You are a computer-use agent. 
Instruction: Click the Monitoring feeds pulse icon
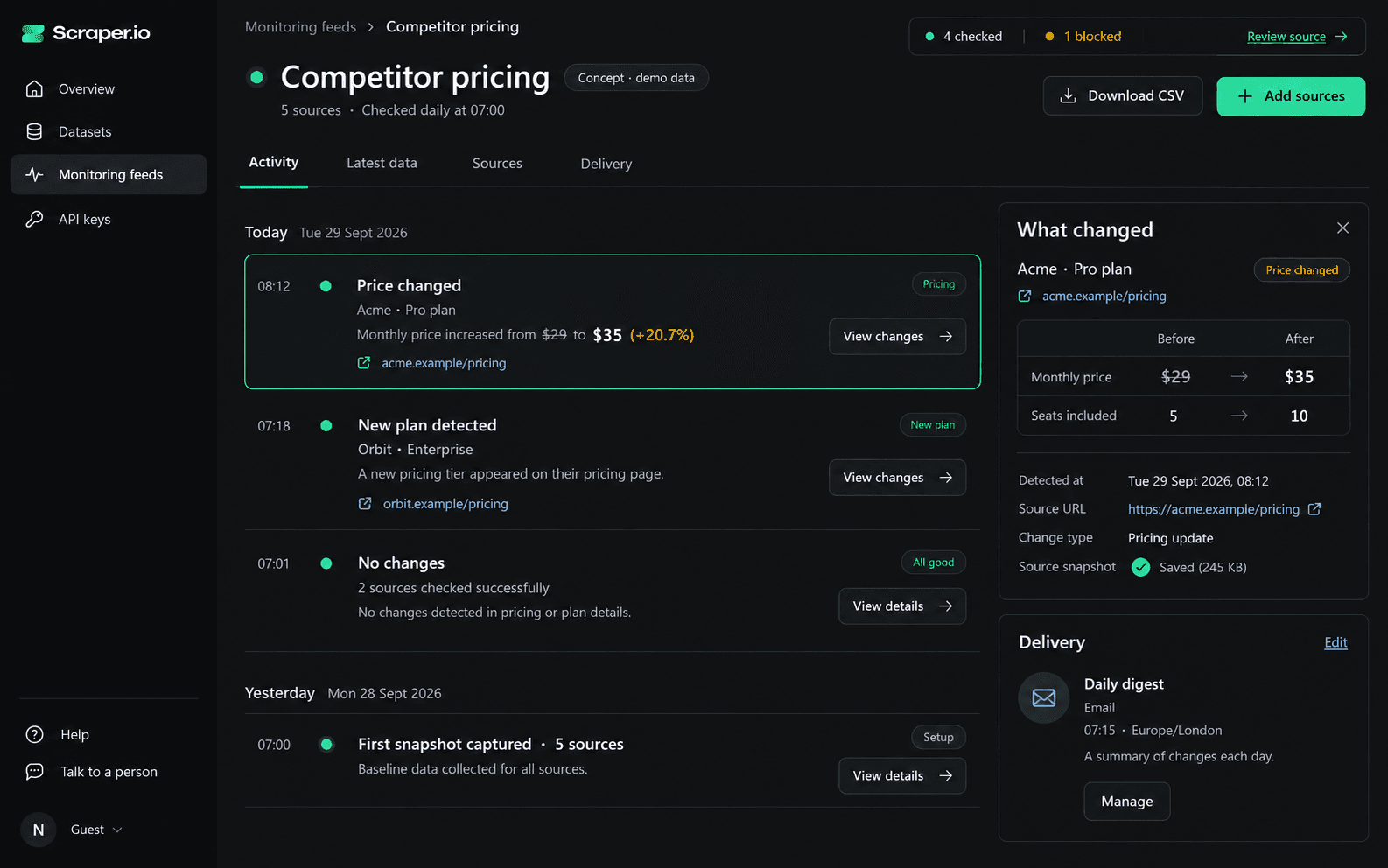[34, 174]
